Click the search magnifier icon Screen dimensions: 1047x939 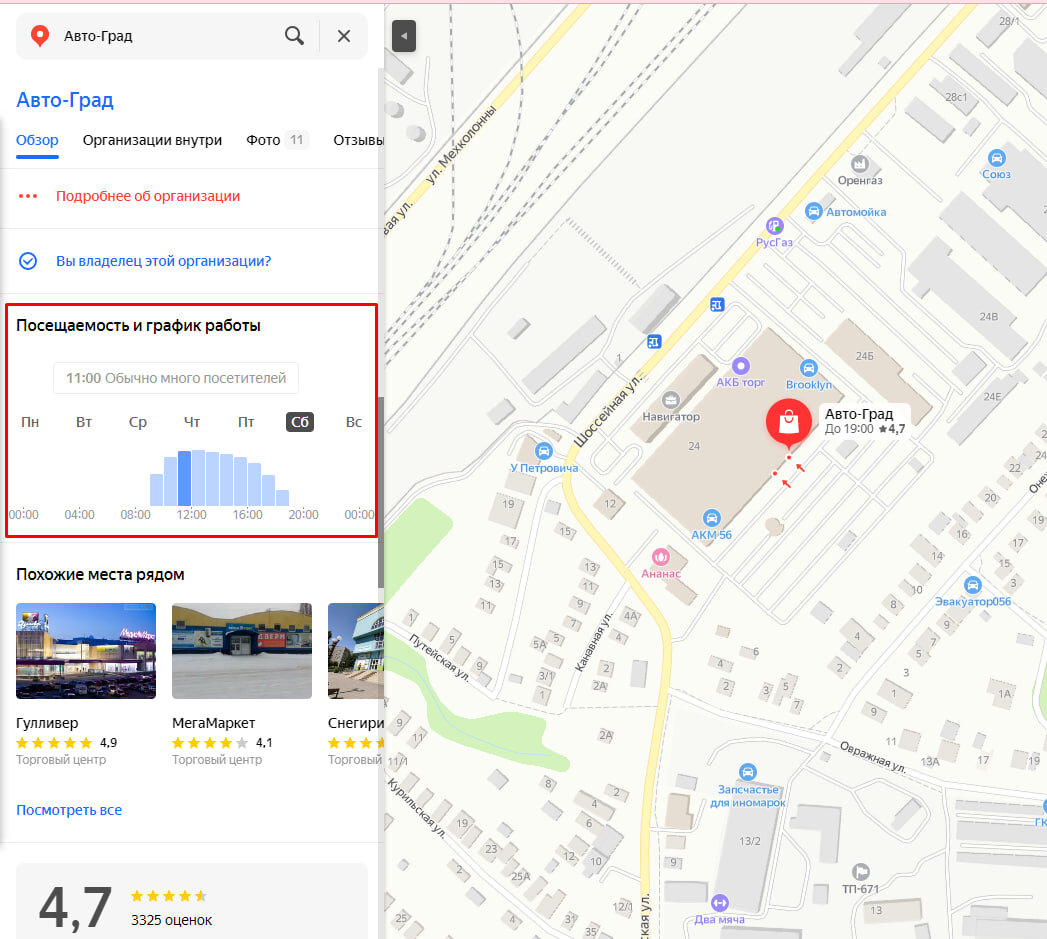click(294, 35)
